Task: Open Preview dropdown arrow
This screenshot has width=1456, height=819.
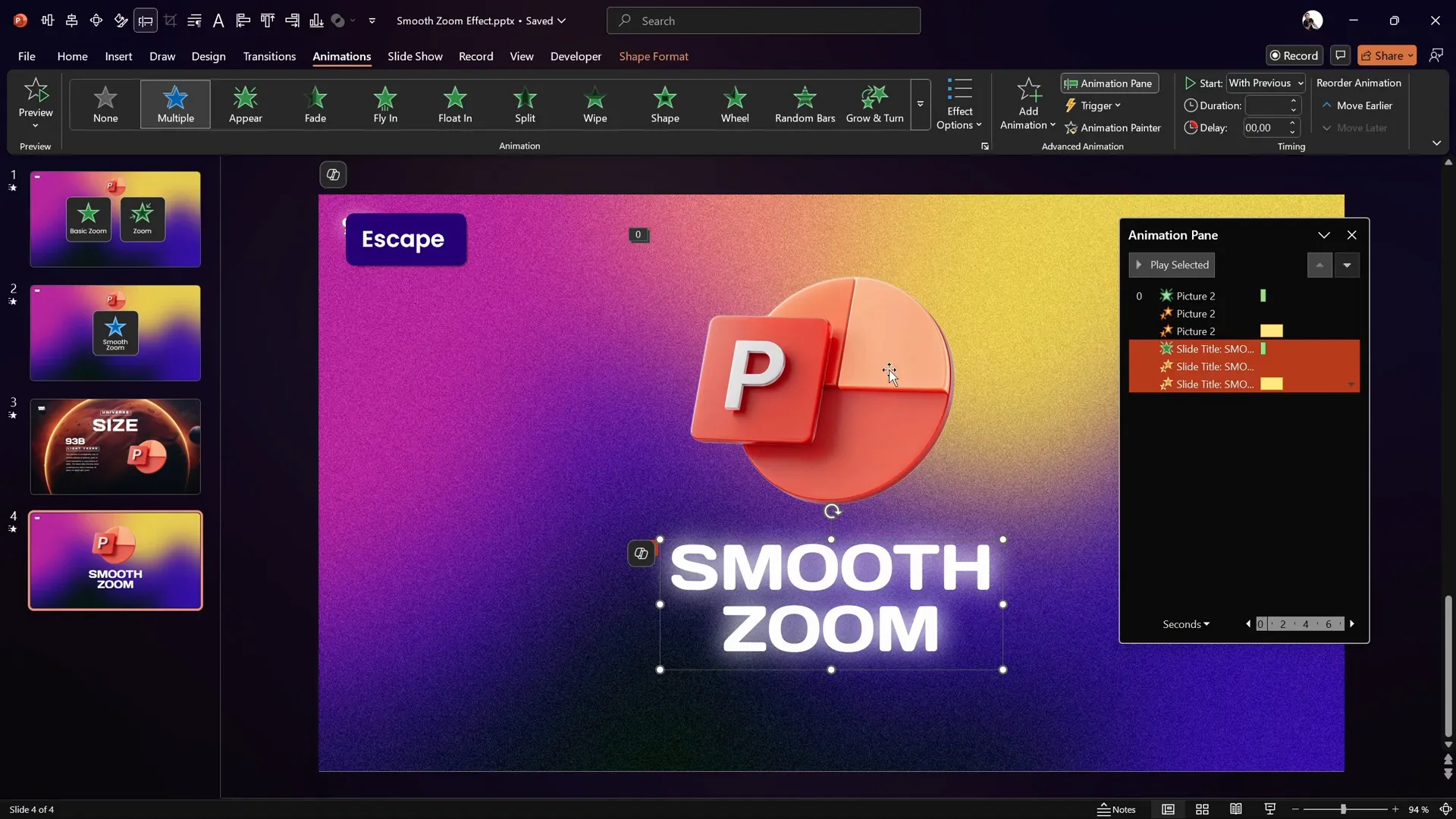Action: coord(36,125)
